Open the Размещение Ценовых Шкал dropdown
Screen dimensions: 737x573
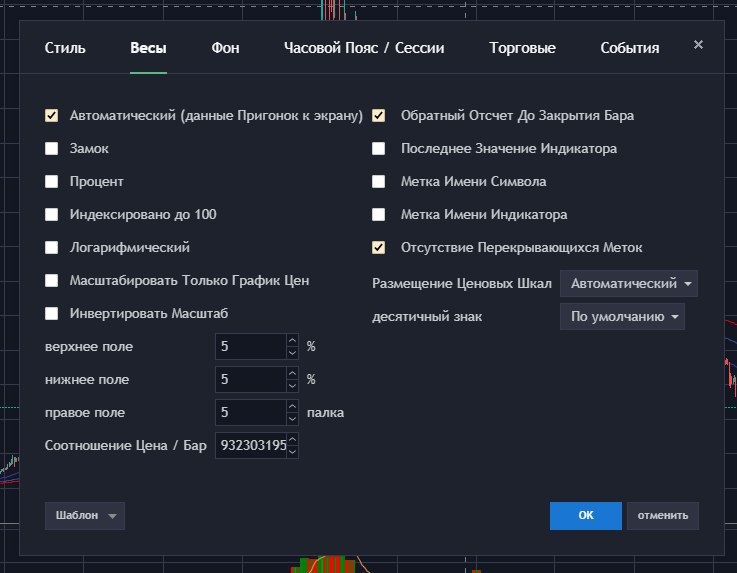(628, 283)
